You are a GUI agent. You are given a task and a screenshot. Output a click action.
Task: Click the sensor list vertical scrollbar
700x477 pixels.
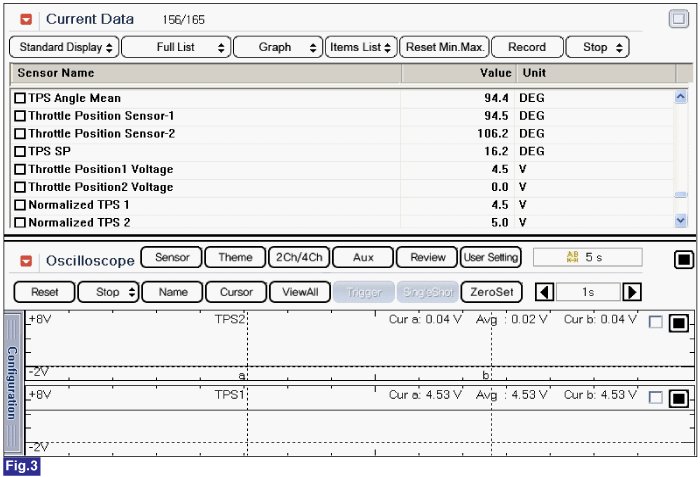pyautogui.click(x=681, y=160)
